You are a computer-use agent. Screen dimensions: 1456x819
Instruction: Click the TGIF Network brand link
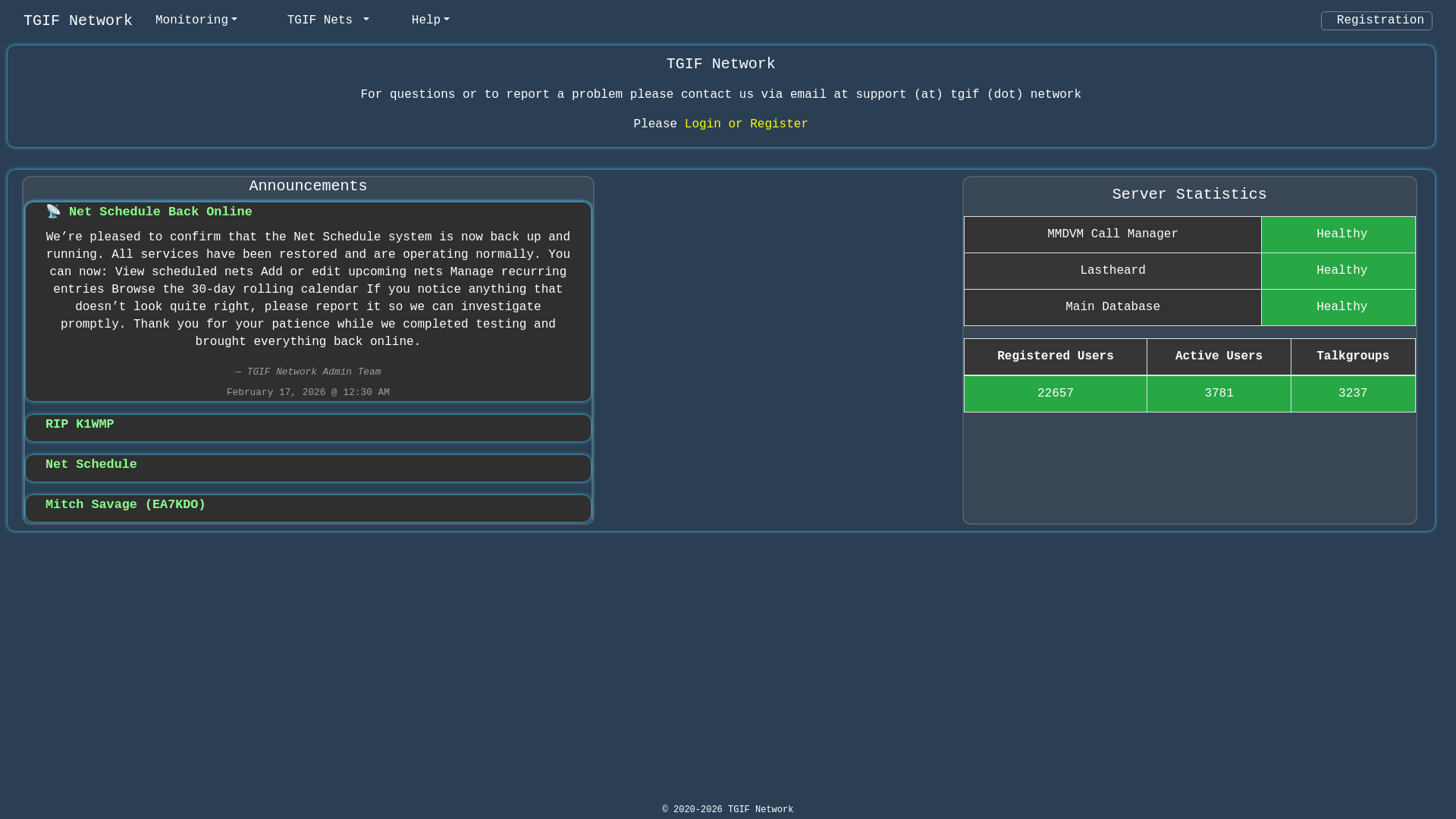tap(78, 20)
